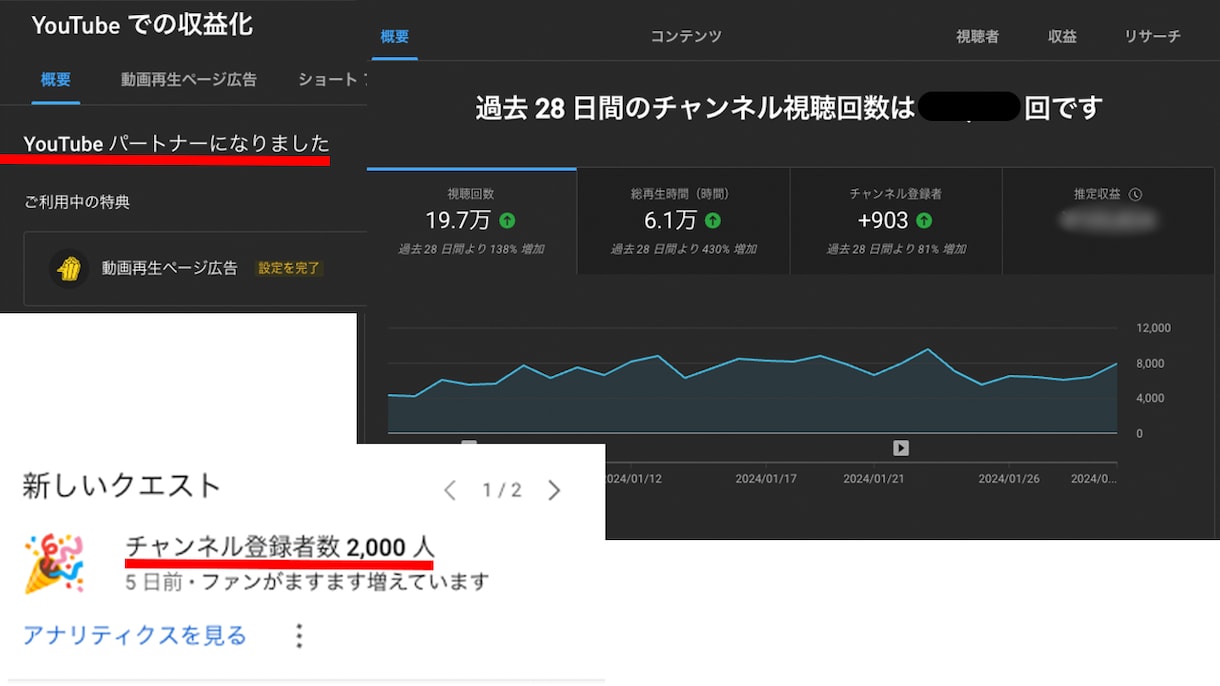Click the YouTube での収益化 title

142,25
